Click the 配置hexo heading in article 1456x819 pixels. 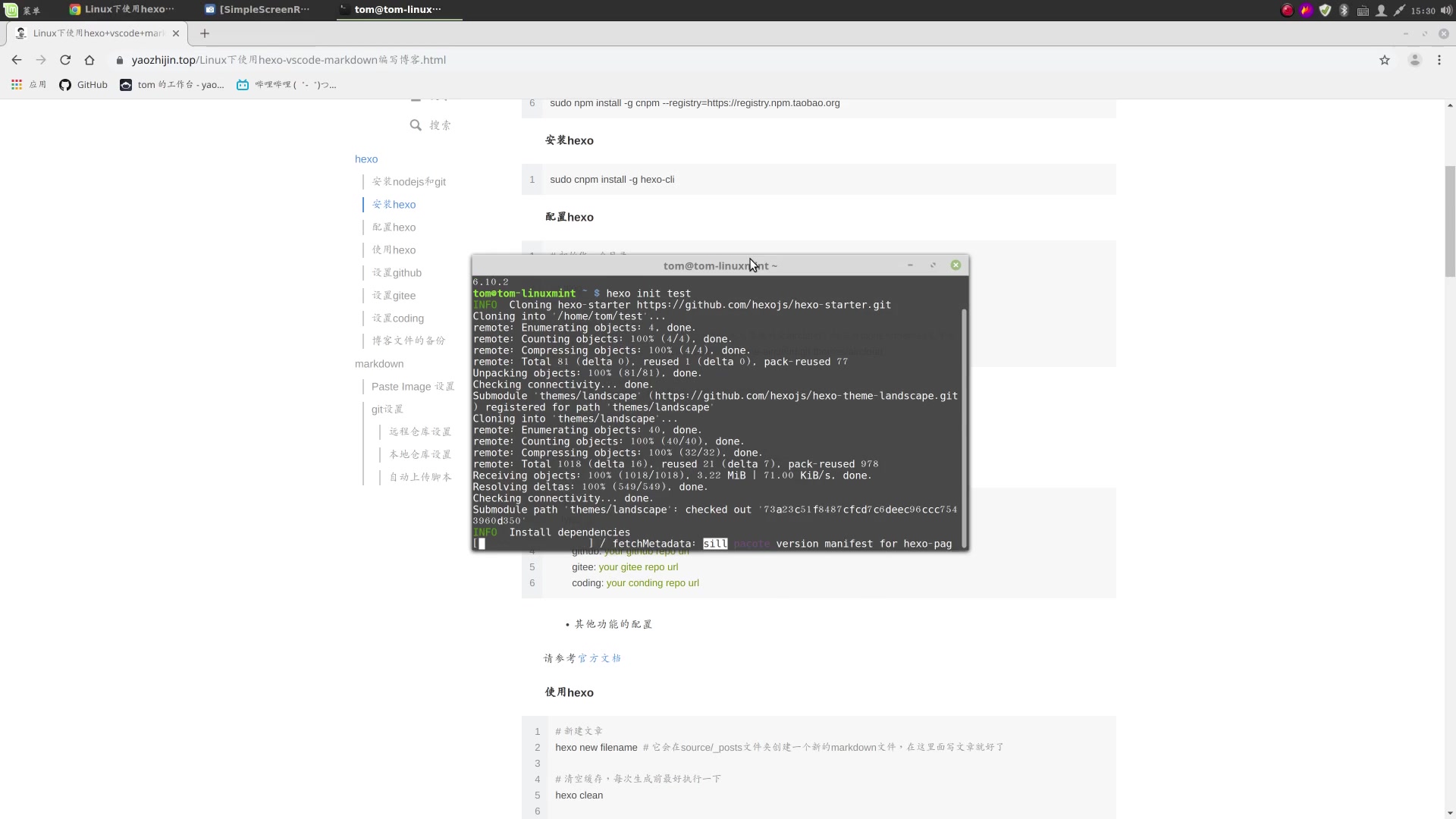(570, 218)
